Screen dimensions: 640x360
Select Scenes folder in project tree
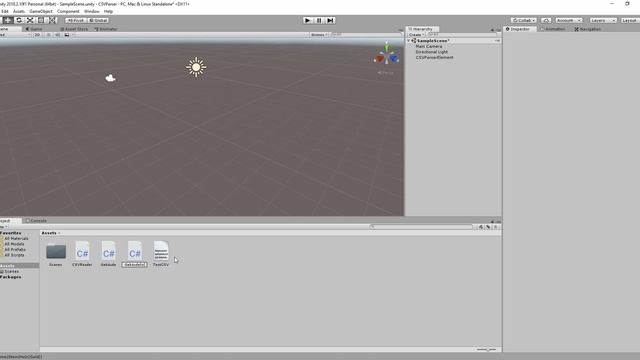[11, 271]
